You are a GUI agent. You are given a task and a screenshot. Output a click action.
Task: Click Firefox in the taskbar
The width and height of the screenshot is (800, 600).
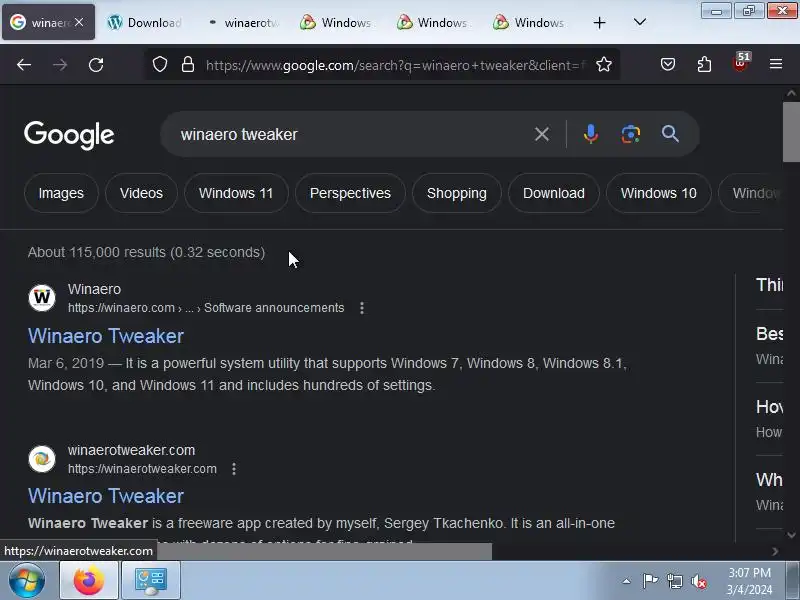pos(89,580)
